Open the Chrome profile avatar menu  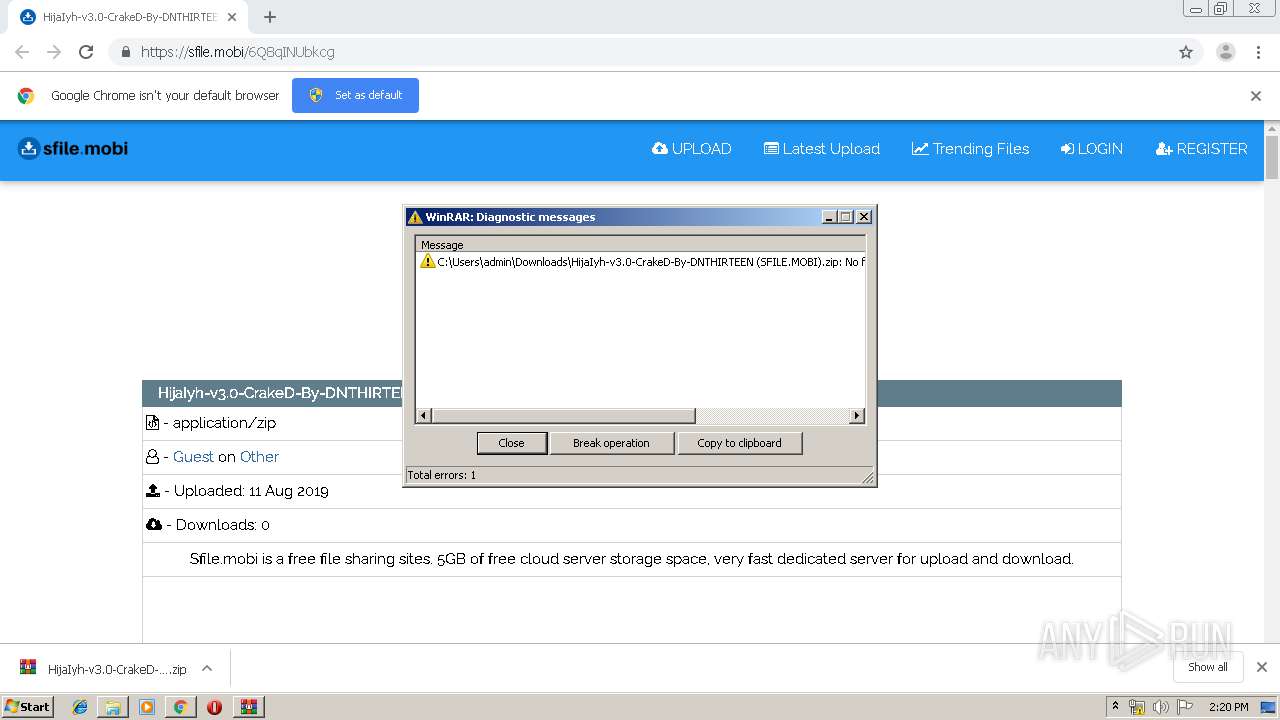tap(1226, 52)
